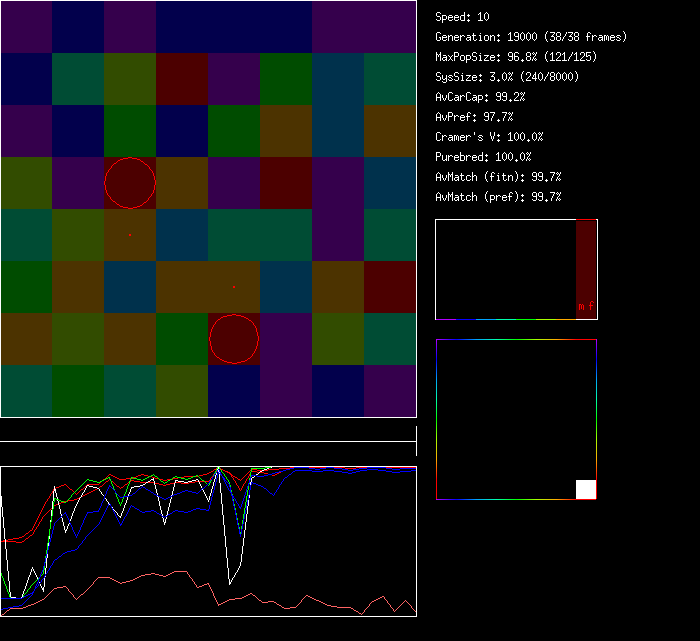This screenshot has width=700, height=641.
Task: Click the upper red circle in the grid
Action: point(130,183)
